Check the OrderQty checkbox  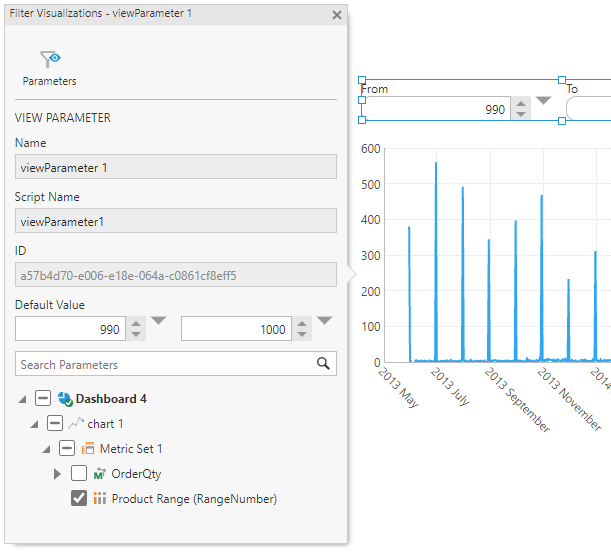pos(79,473)
